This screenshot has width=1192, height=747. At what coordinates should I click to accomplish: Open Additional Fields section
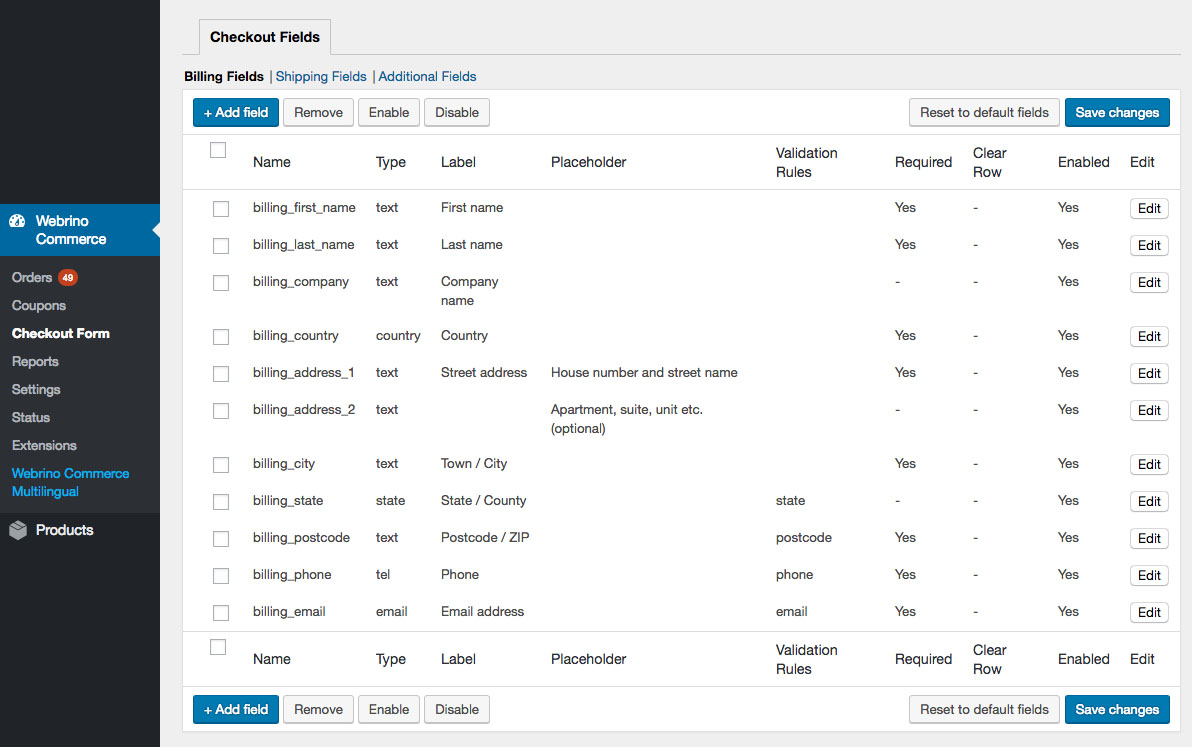[x=427, y=76]
